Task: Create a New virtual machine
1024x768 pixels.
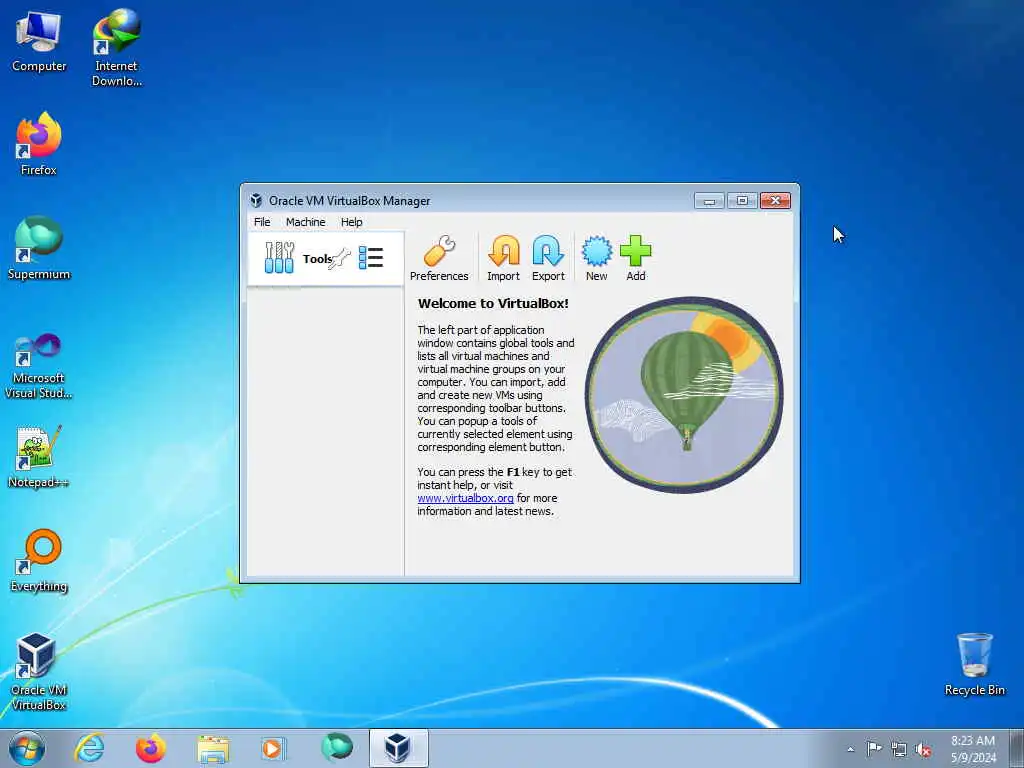Action: point(596,258)
